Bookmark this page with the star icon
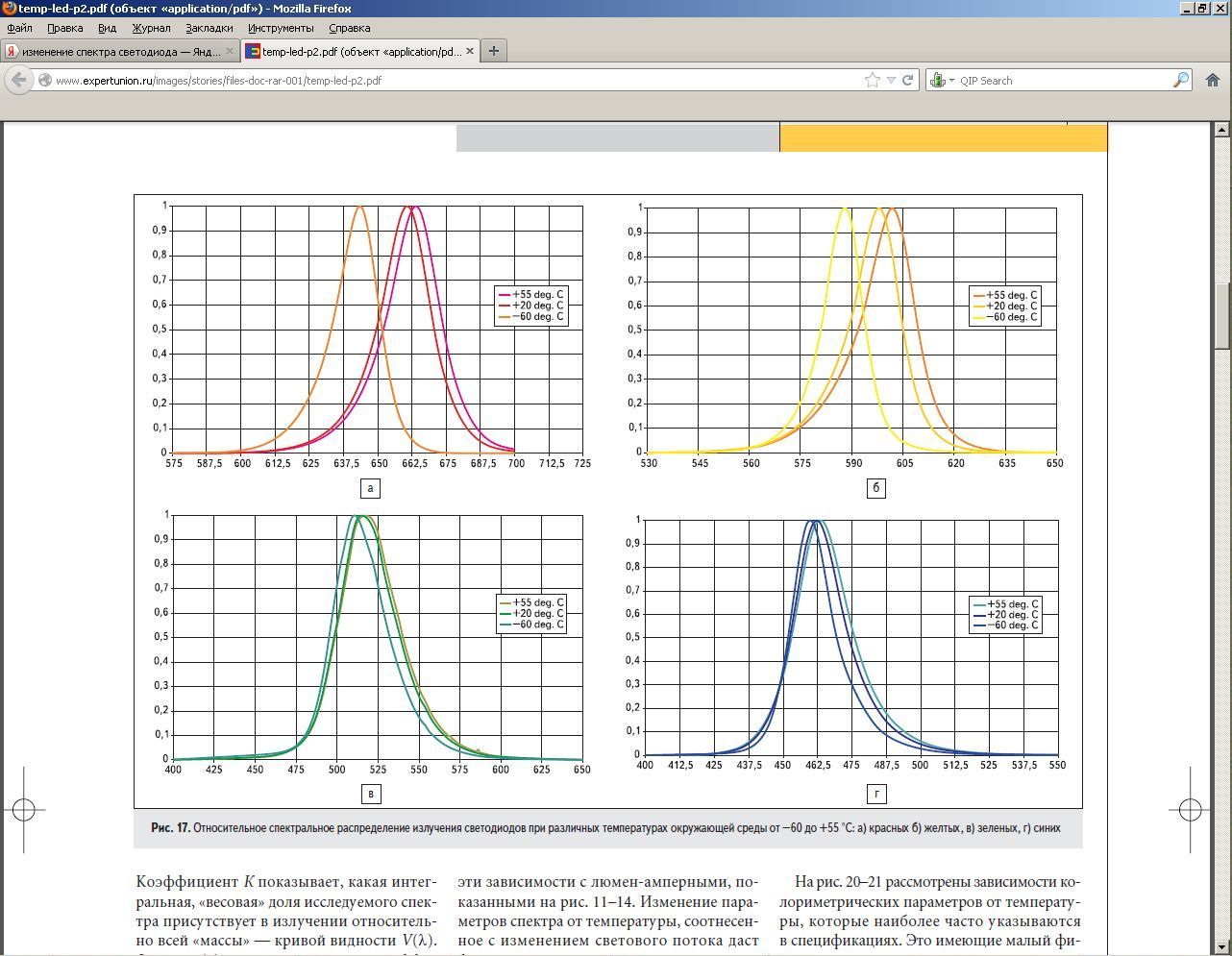This screenshot has height=956, width=1232. pos(873,81)
